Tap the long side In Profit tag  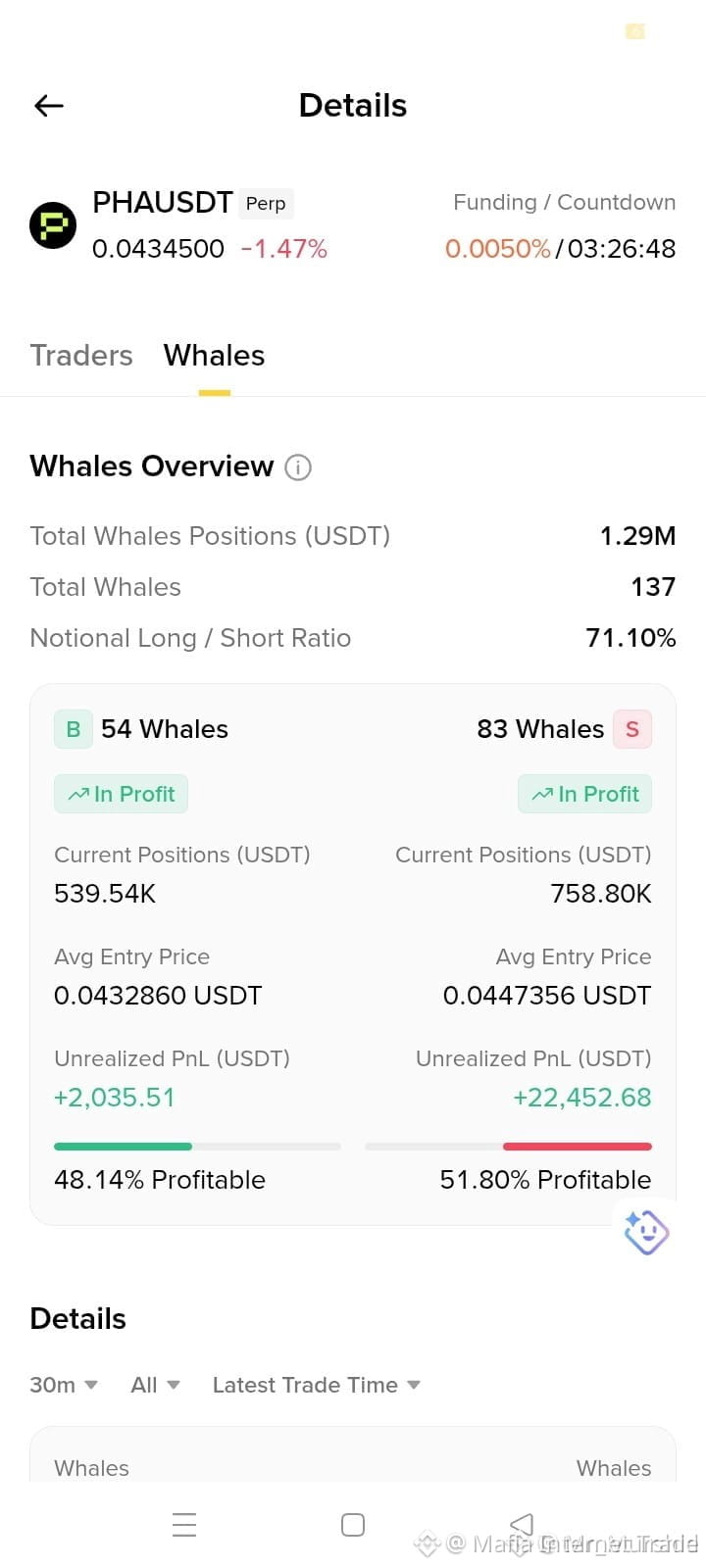coord(121,794)
